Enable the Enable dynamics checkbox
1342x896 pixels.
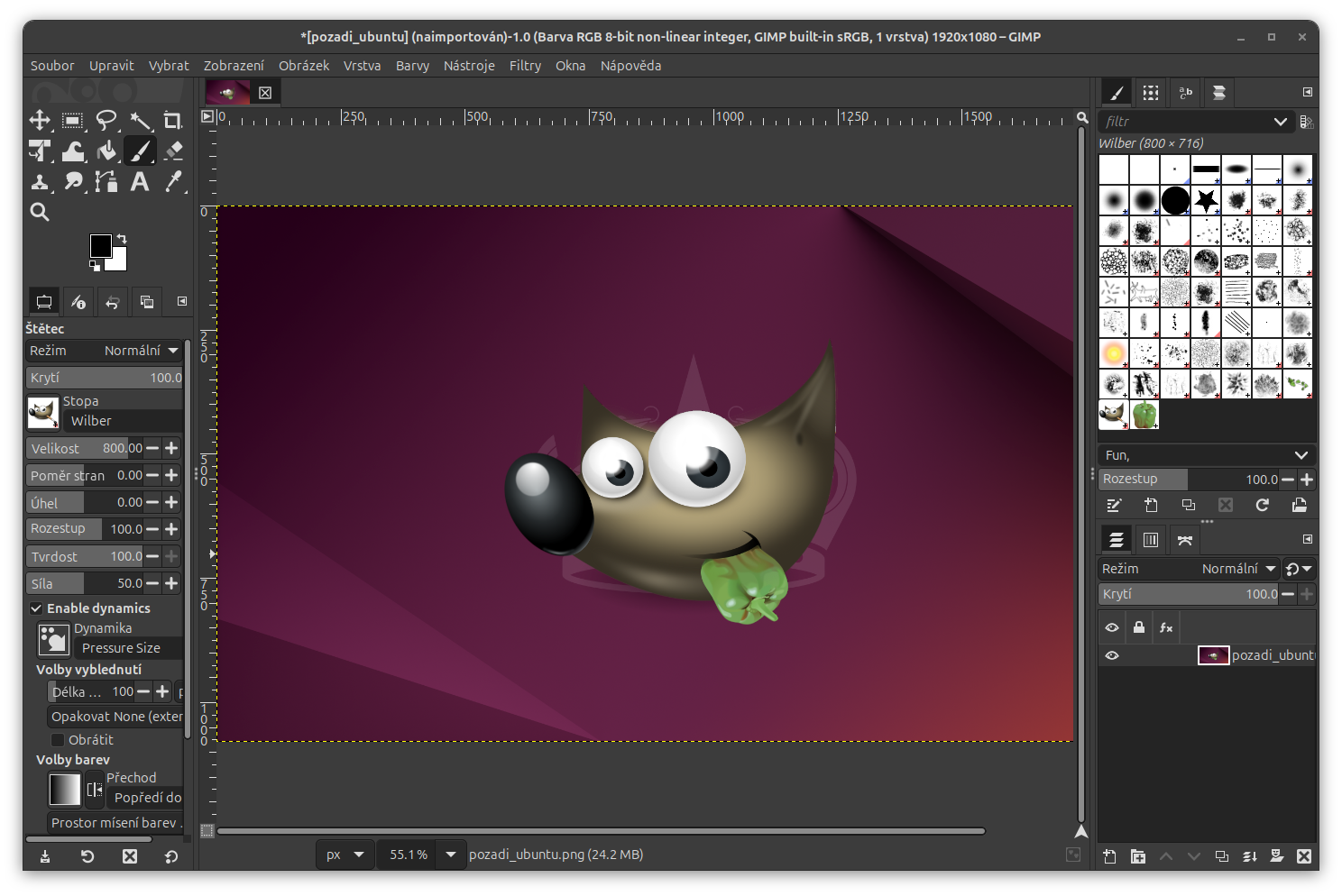[36, 608]
